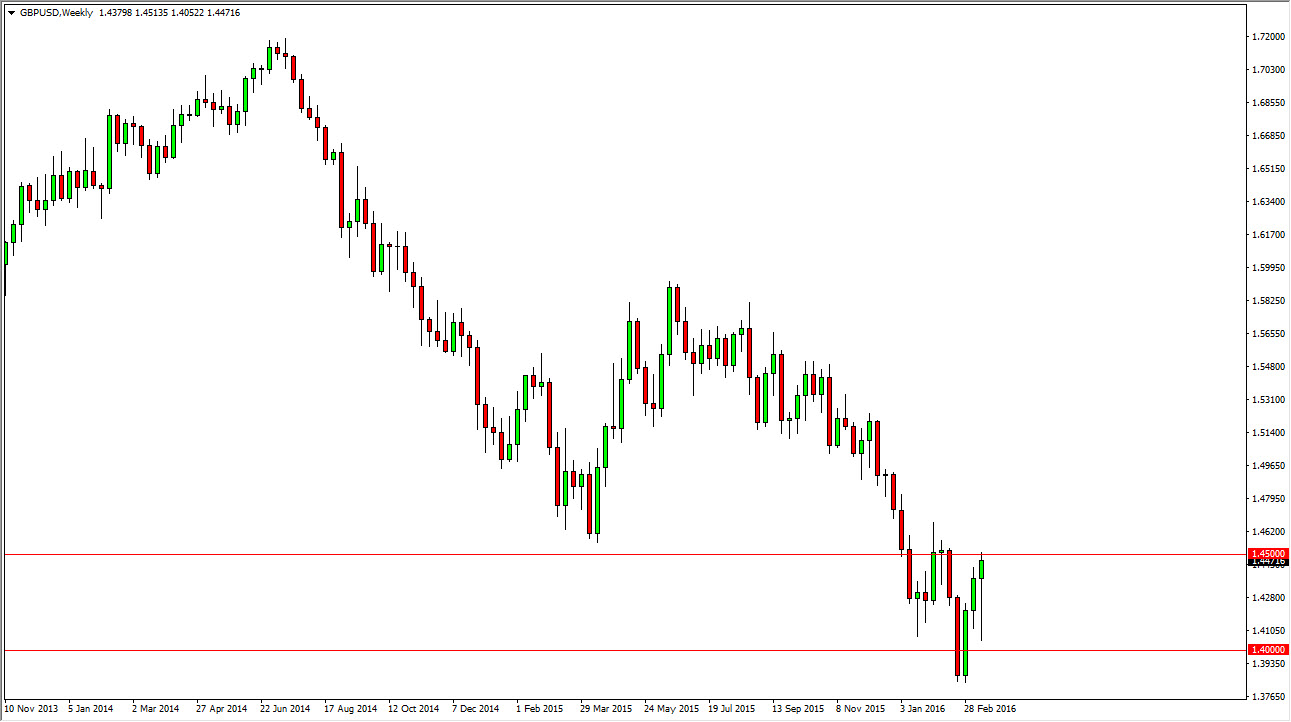Open the symbol dropdown arrow beside GBPUSD,Weekly

pyautogui.click(x=11, y=13)
